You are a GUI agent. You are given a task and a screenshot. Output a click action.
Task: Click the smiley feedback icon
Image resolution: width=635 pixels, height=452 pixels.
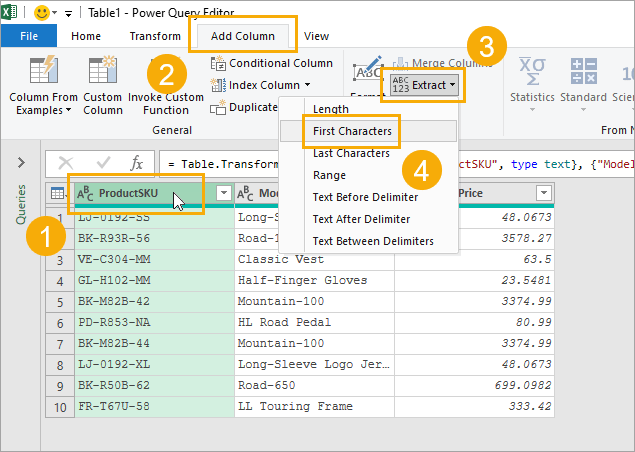tap(41, 13)
